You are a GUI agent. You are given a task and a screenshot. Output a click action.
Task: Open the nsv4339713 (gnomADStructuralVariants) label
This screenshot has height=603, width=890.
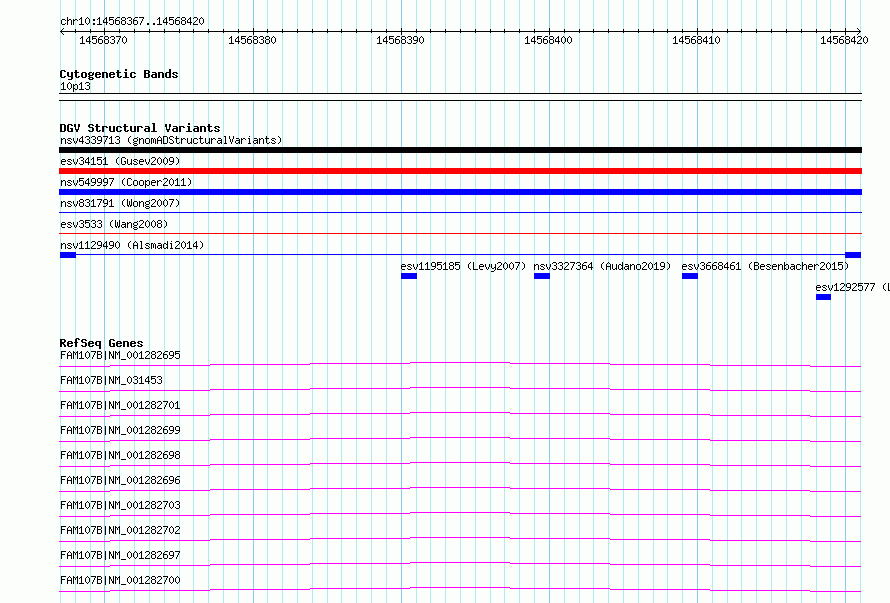pos(171,140)
